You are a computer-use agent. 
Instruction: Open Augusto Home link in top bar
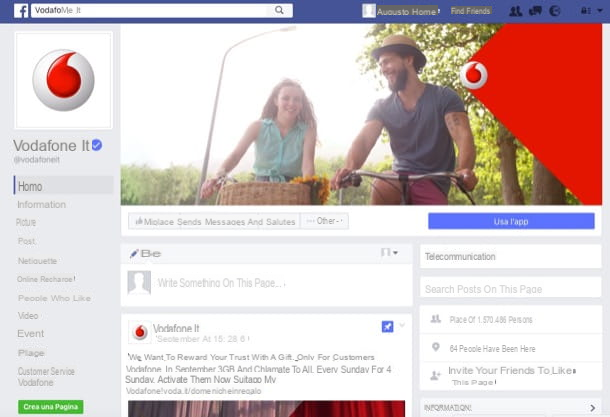(x=408, y=12)
